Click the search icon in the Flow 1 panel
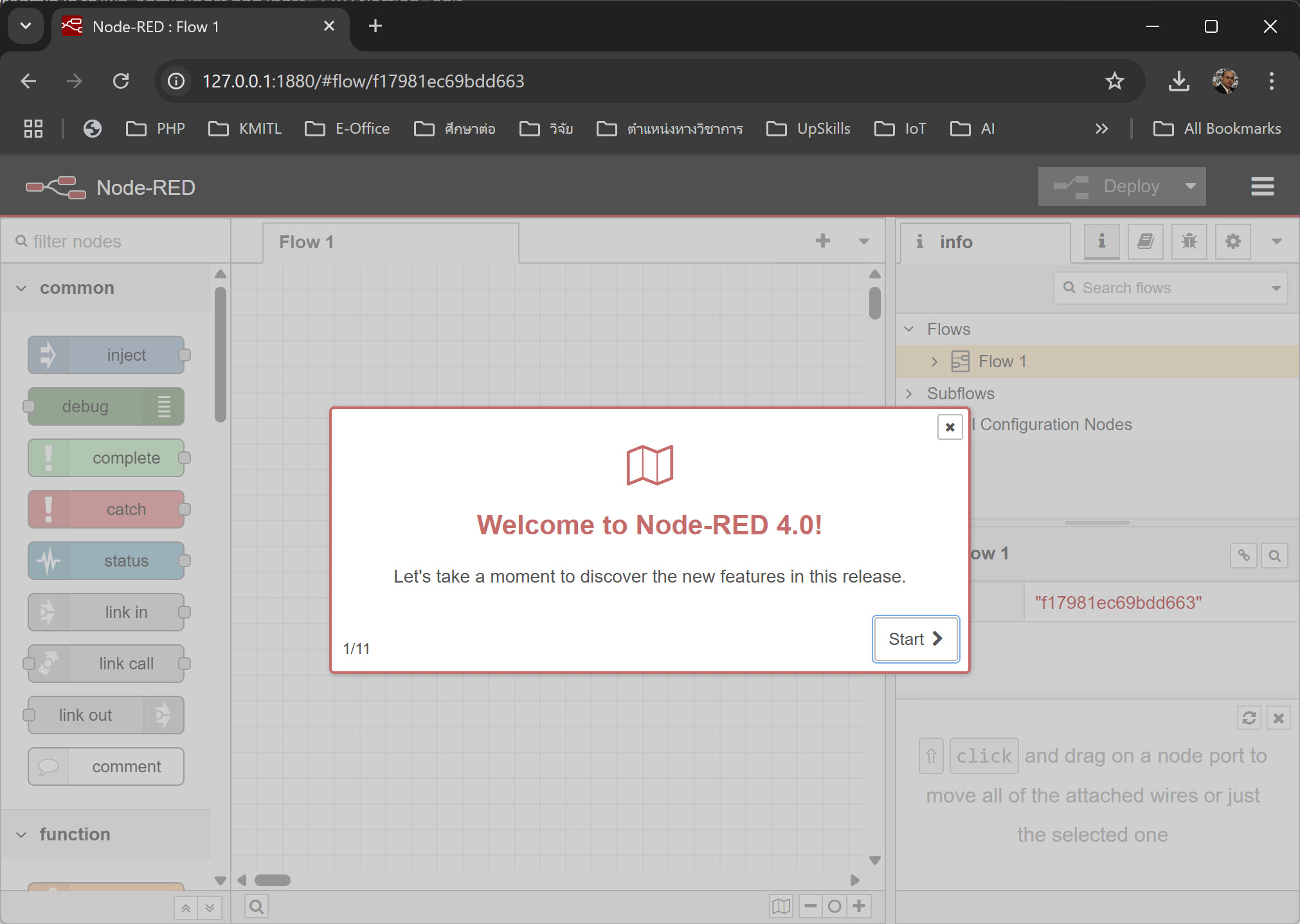The image size is (1300, 924). pyautogui.click(x=1276, y=555)
